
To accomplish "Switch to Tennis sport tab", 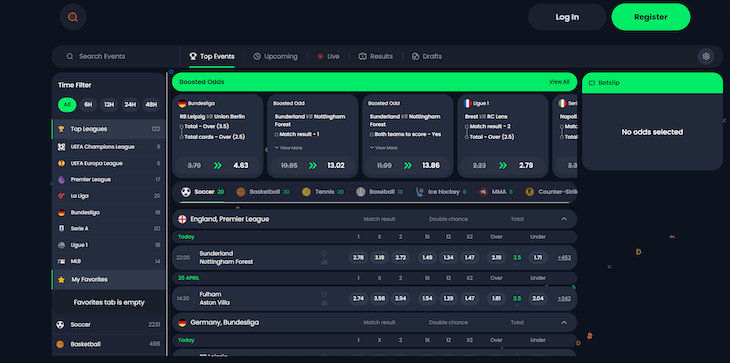I will point(323,192).
